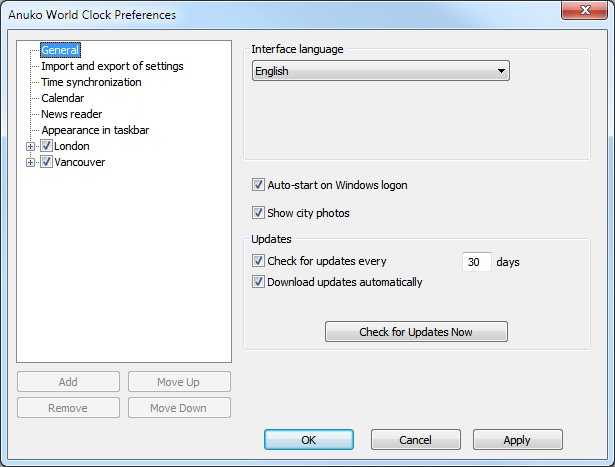The image size is (615, 467).
Task: Disable Download updates automatically
Action: pyautogui.click(x=259, y=282)
